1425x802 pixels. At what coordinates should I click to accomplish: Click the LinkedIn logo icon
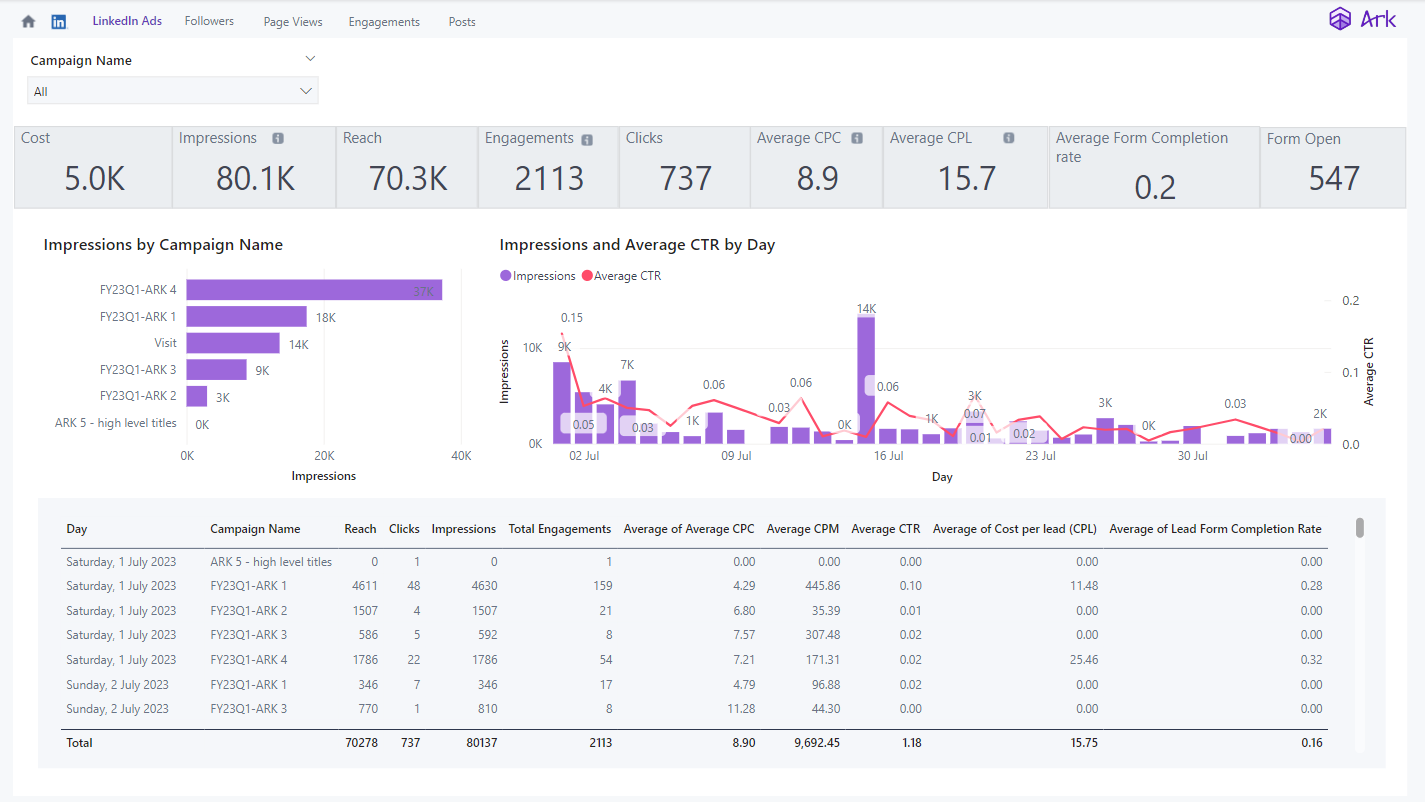[59, 21]
